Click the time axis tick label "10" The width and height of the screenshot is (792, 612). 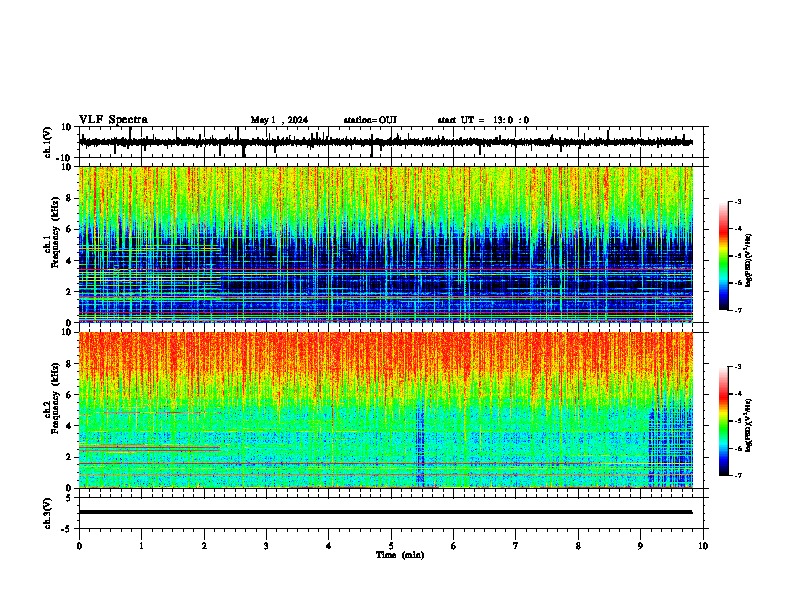(703, 546)
